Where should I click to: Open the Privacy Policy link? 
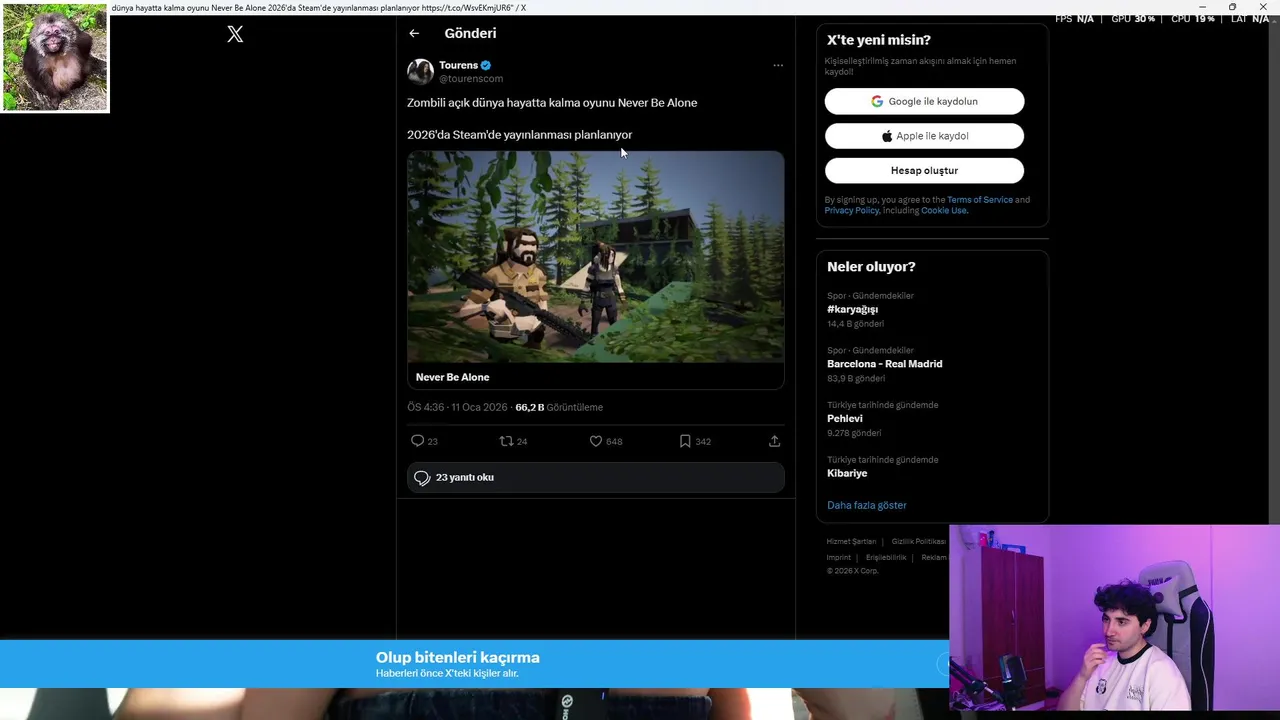[851, 211]
